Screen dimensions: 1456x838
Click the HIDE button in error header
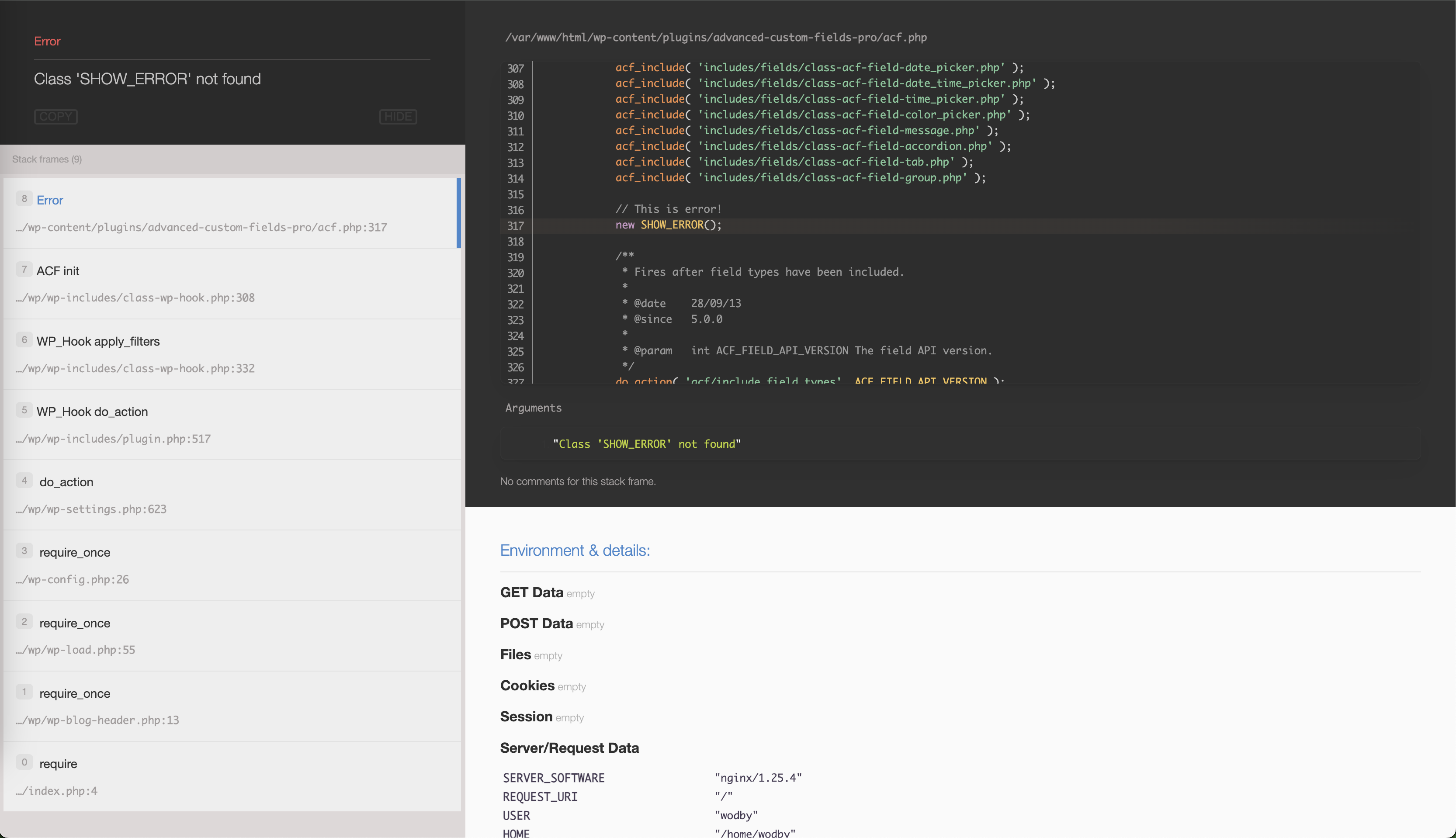[x=398, y=116]
